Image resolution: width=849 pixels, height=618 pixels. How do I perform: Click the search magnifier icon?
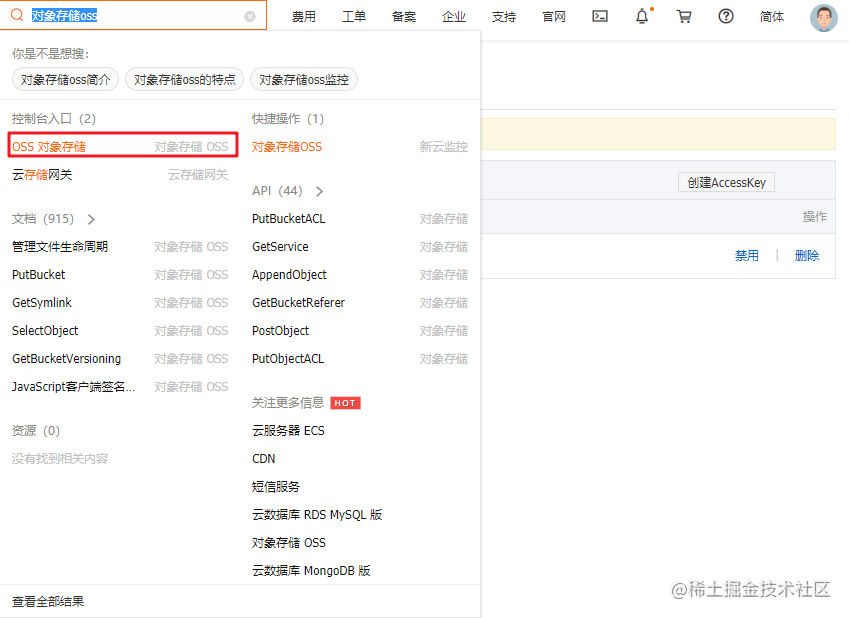click(x=17, y=15)
